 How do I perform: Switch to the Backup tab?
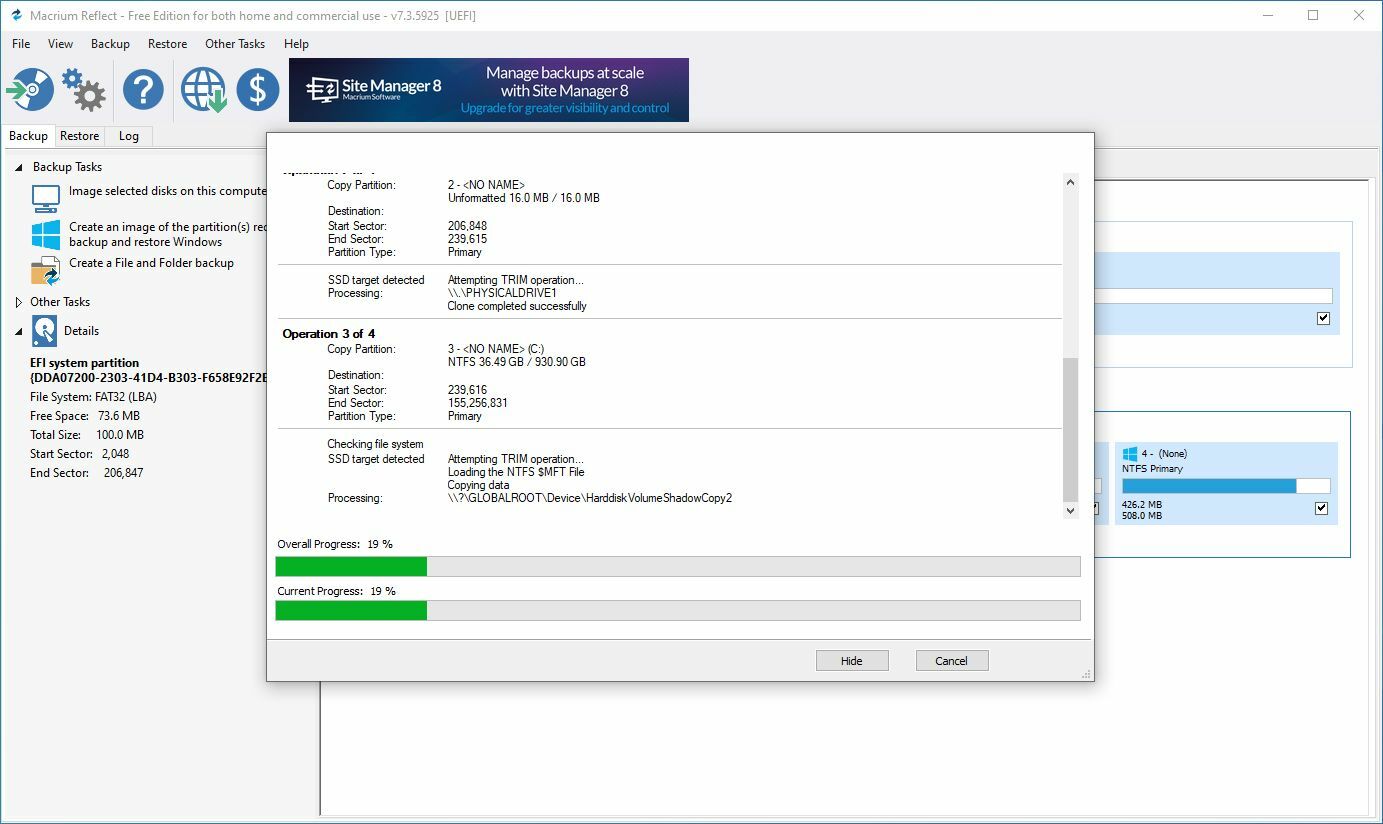coord(28,136)
